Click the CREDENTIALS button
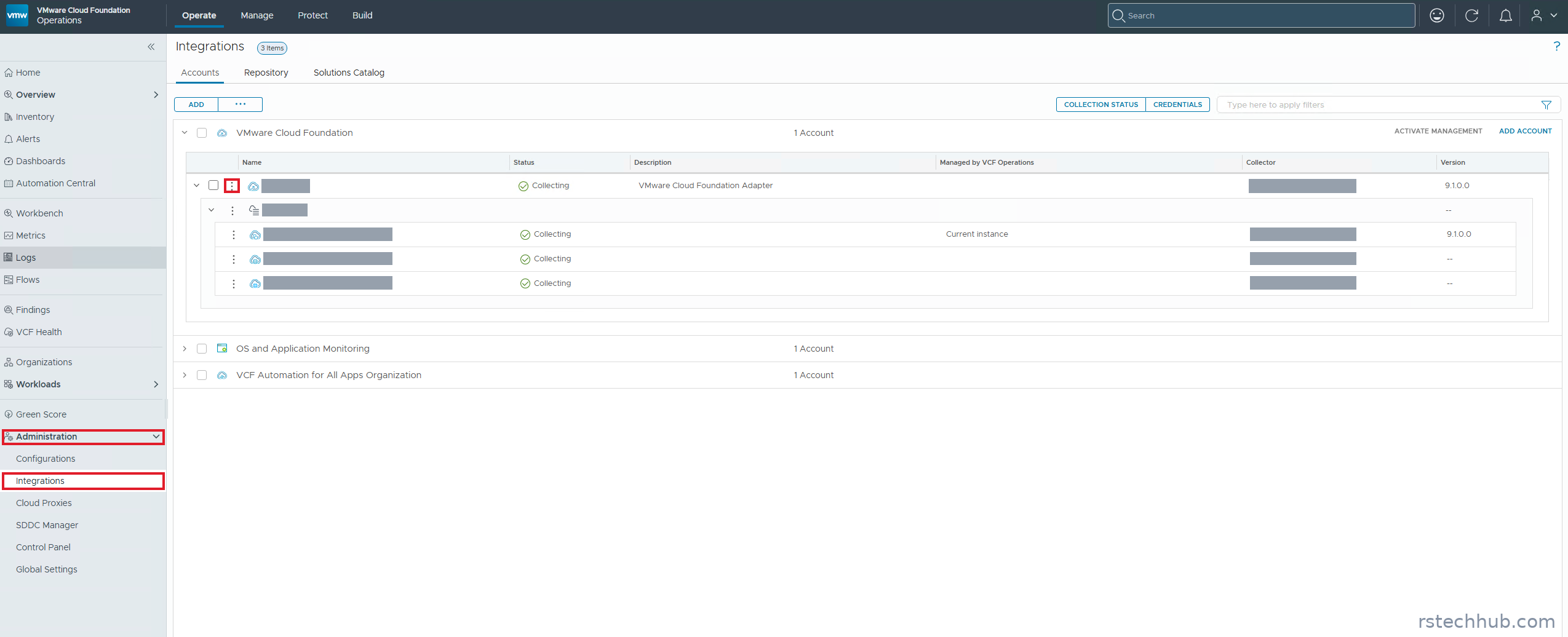This screenshot has width=1568, height=637. point(1177,105)
